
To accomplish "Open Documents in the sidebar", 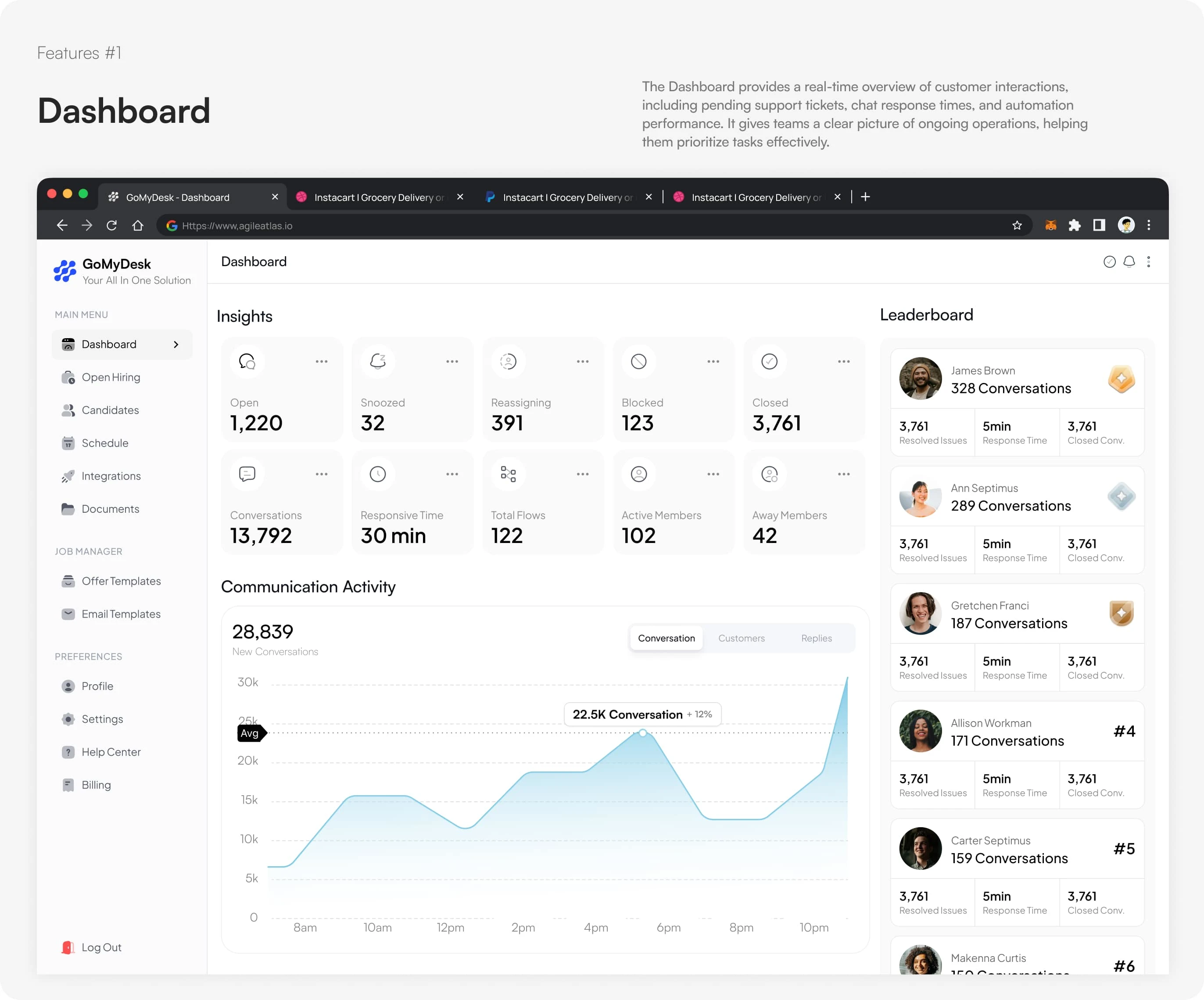I will pos(122,509).
